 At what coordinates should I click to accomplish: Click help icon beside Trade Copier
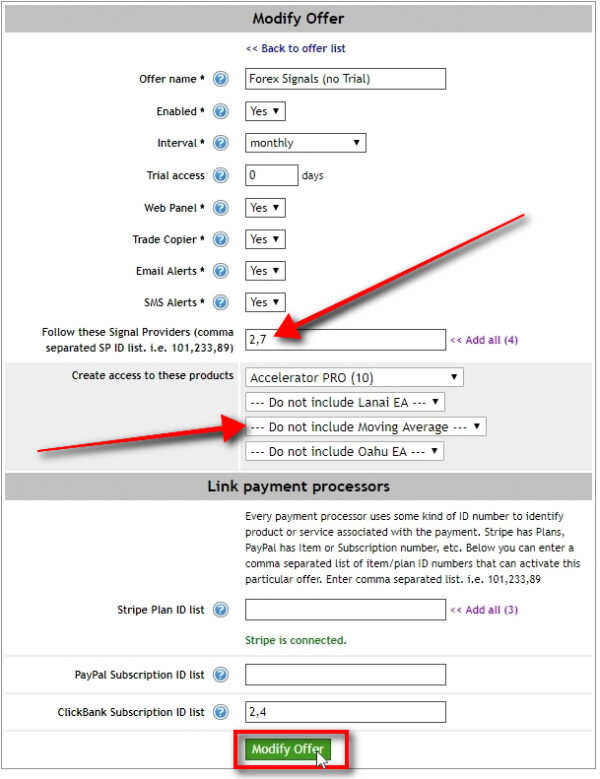pyautogui.click(x=221, y=239)
